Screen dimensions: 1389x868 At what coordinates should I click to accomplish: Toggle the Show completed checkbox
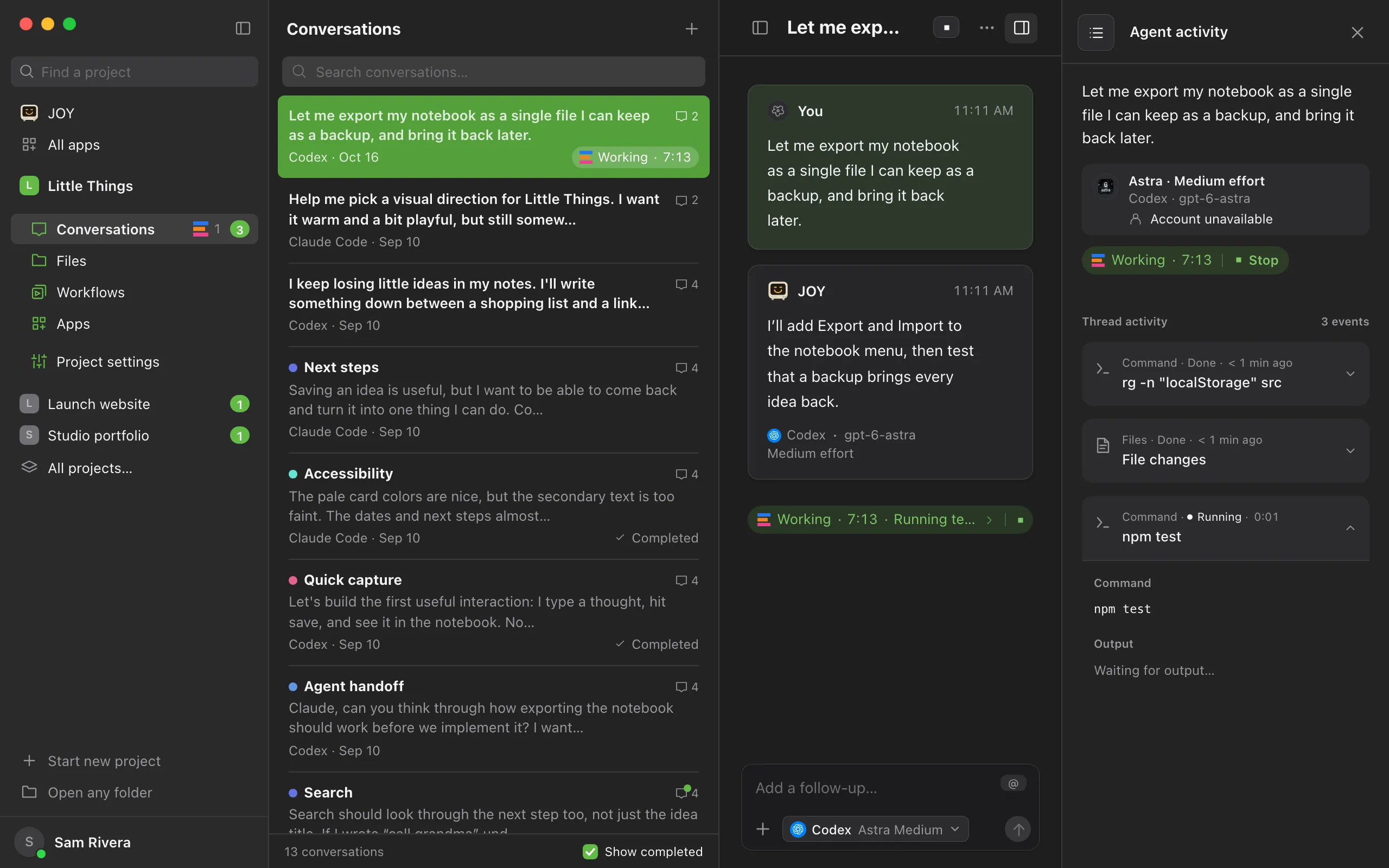coord(590,851)
